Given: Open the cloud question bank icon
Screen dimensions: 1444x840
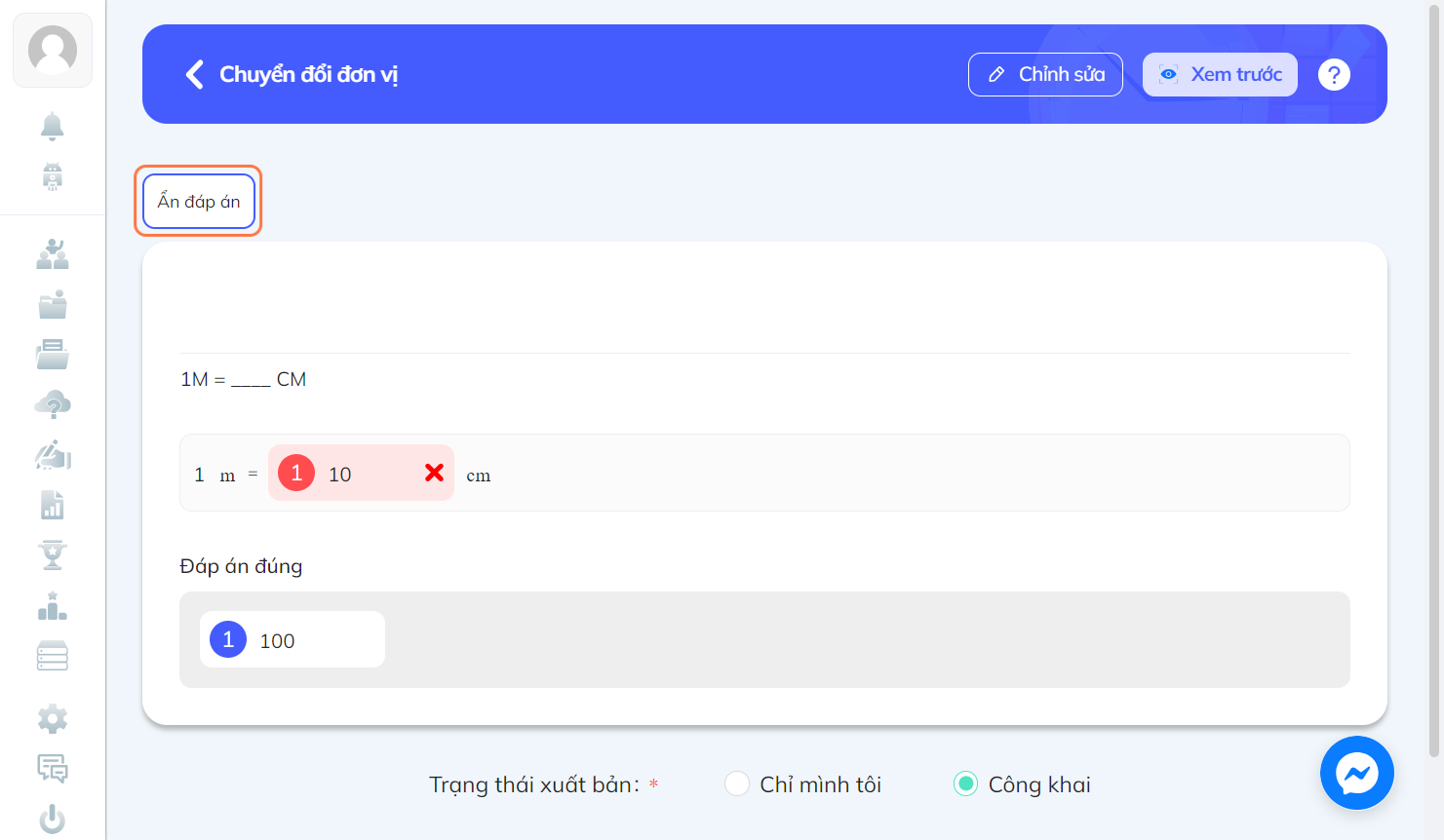Looking at the screenshot, I should pos(53,404).
